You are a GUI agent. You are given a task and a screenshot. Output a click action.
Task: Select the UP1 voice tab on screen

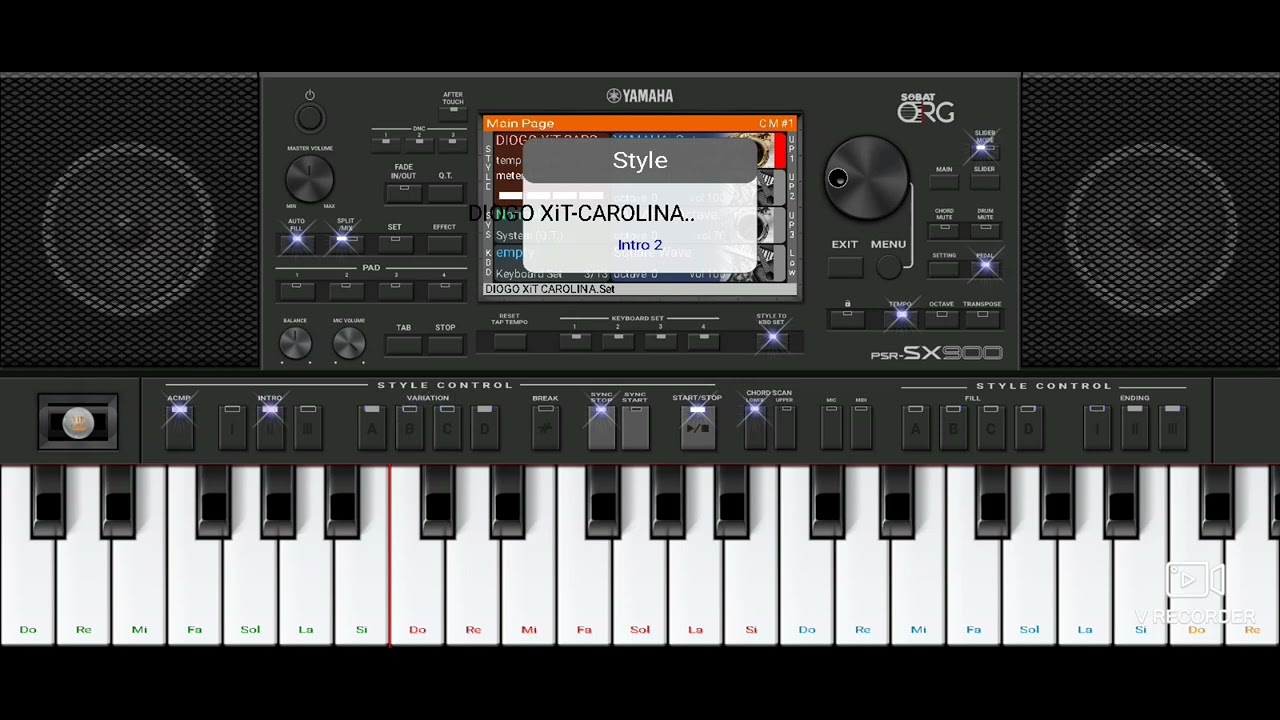point(791,150)
